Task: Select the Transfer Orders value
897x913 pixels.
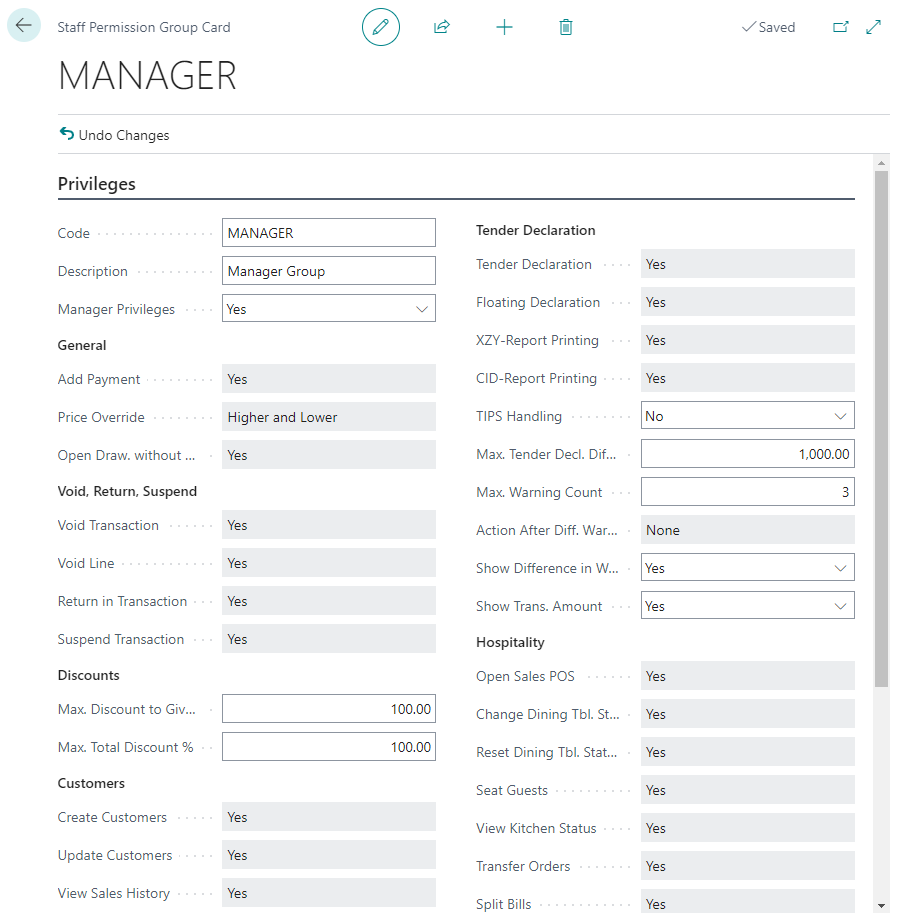Action: point(747,866)
